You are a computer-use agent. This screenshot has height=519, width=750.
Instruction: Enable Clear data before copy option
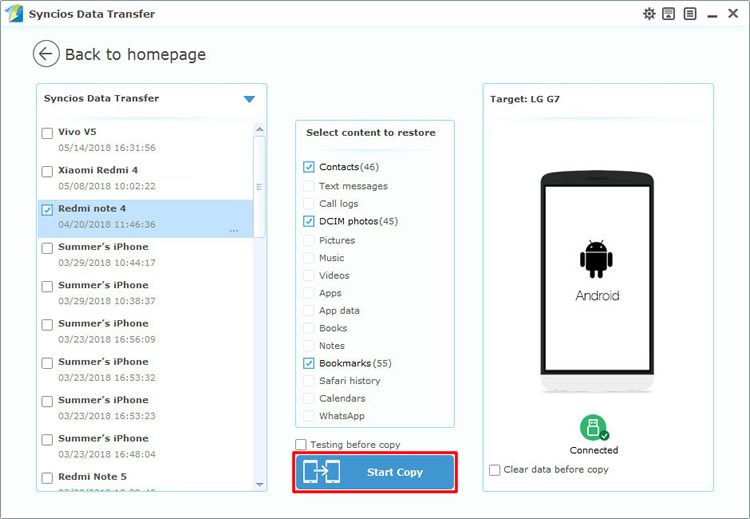tap(495, 470)
